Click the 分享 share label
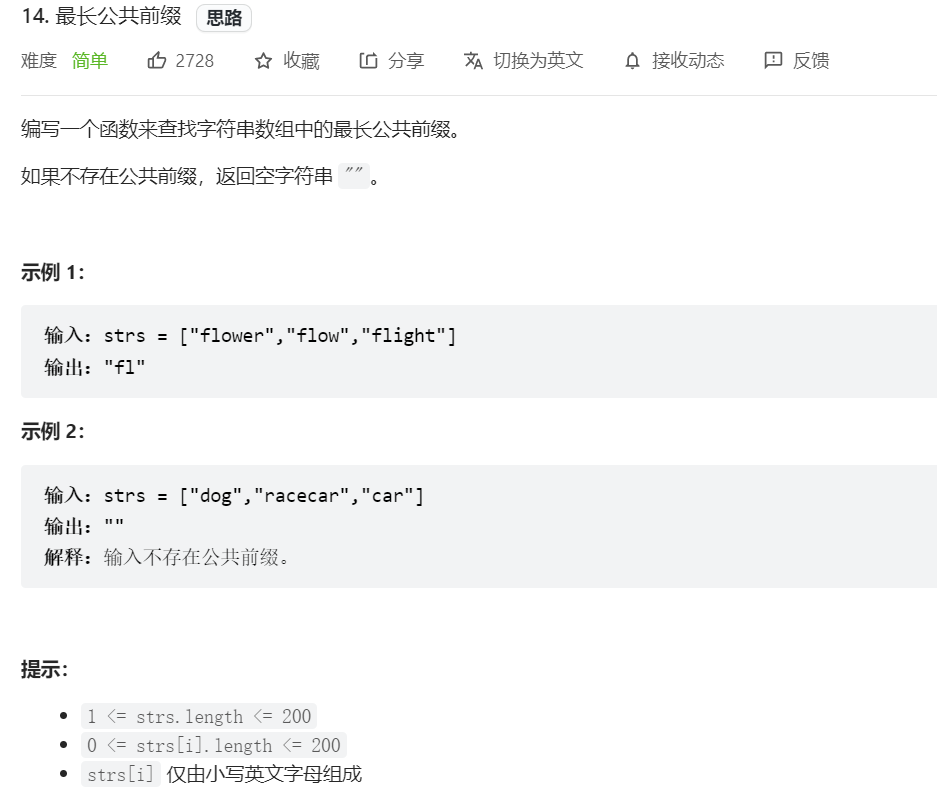Image resolution: width=937 pixels, height=811 pixels. [x=406, y=61]
